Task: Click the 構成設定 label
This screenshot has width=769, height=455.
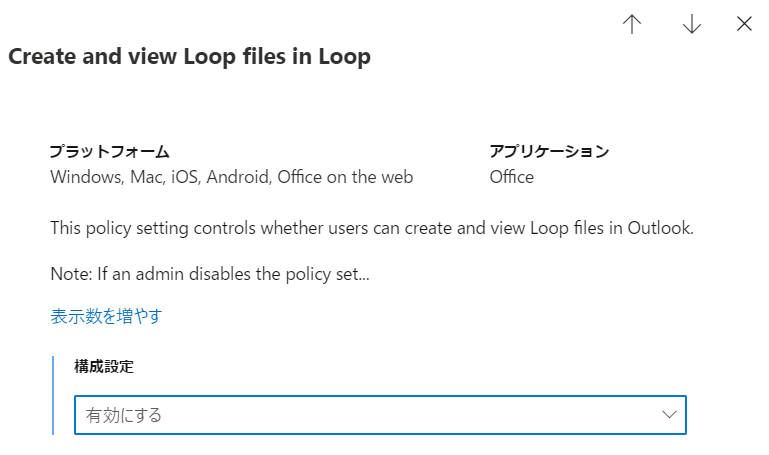Action: [x=104, y=366]
